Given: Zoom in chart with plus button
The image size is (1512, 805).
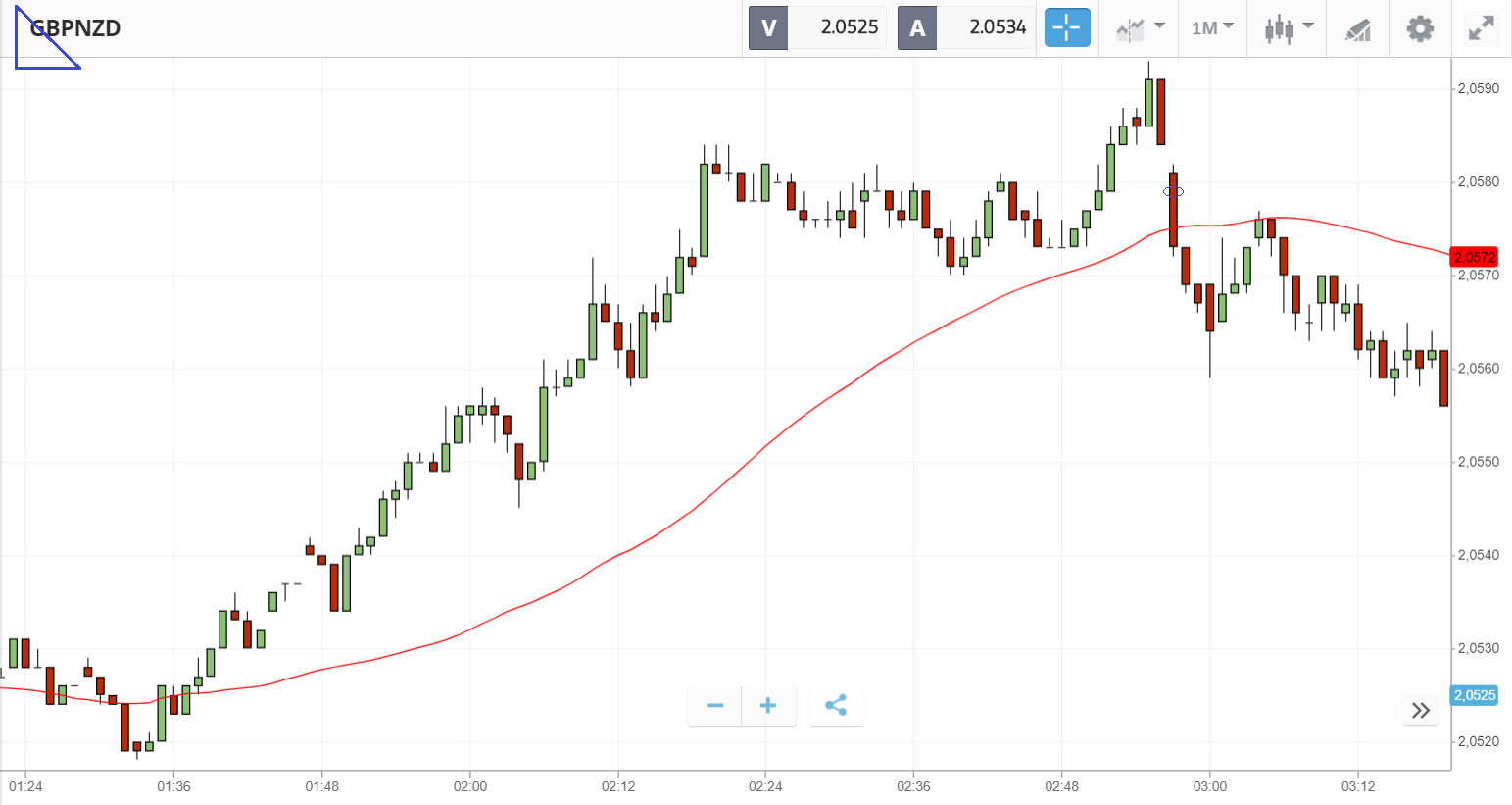Looking at the screenshot, I should [768, 705].
